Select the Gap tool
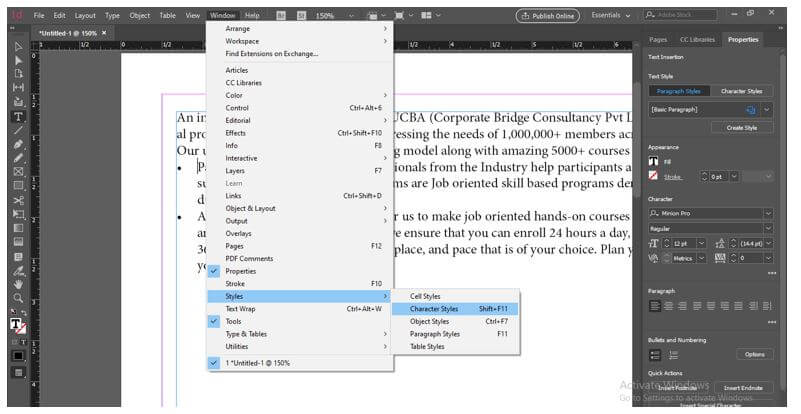 point(18,87)
